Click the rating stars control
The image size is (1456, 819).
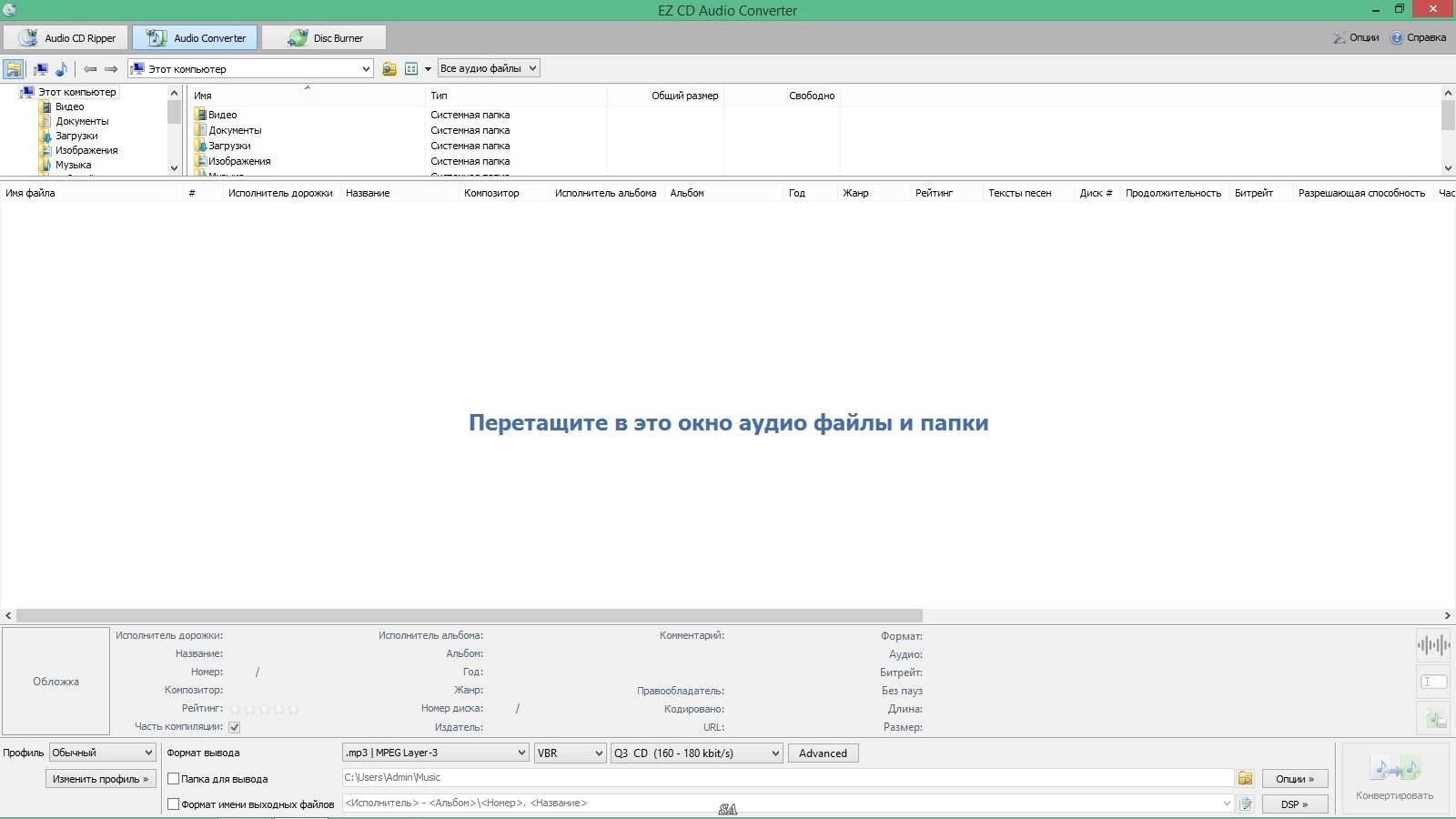coord(264,709)
